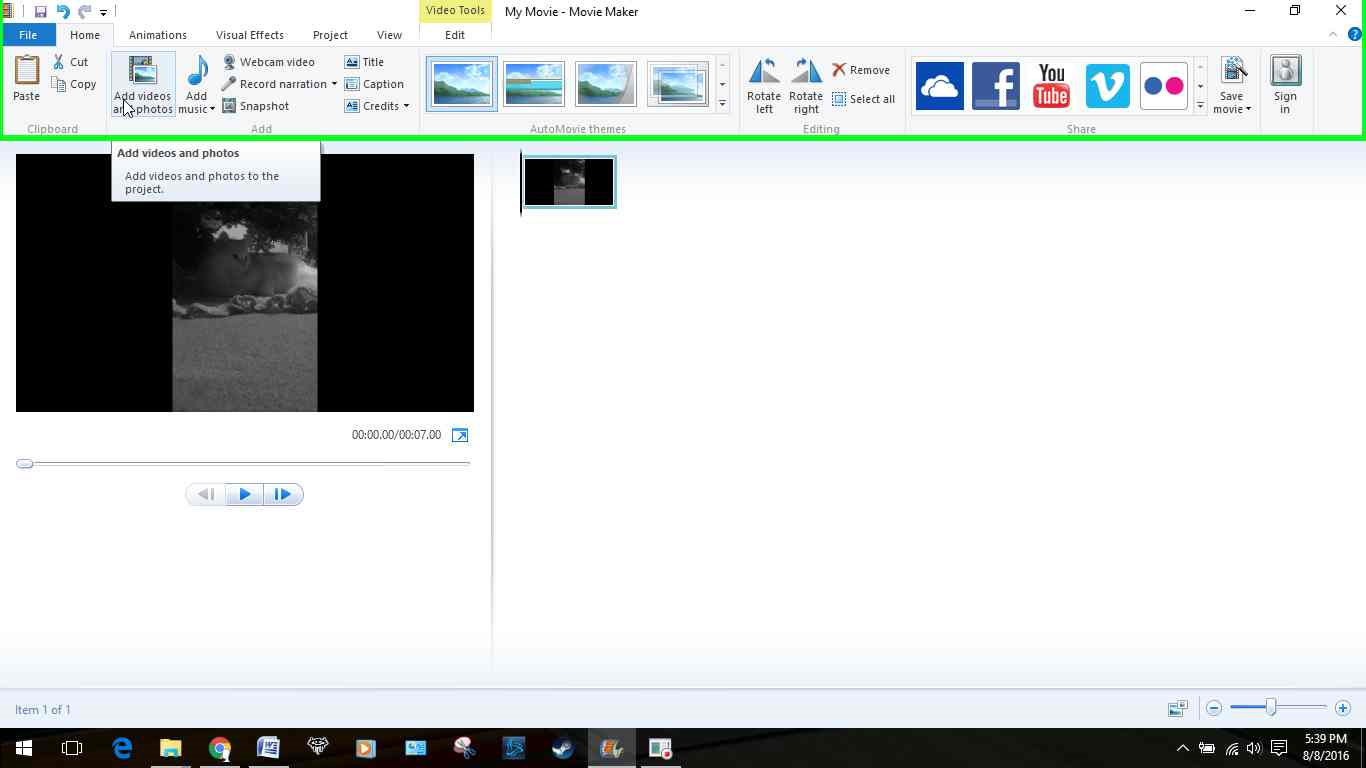Apply the first AutoMovie theme
1366x768 pixels.
pos(462,84)
